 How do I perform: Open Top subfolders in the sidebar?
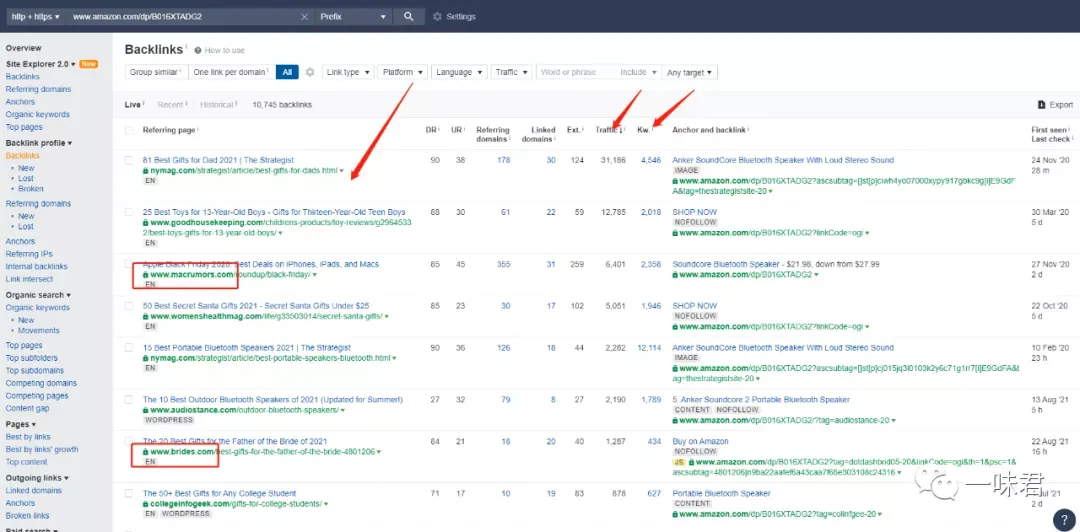32,358
